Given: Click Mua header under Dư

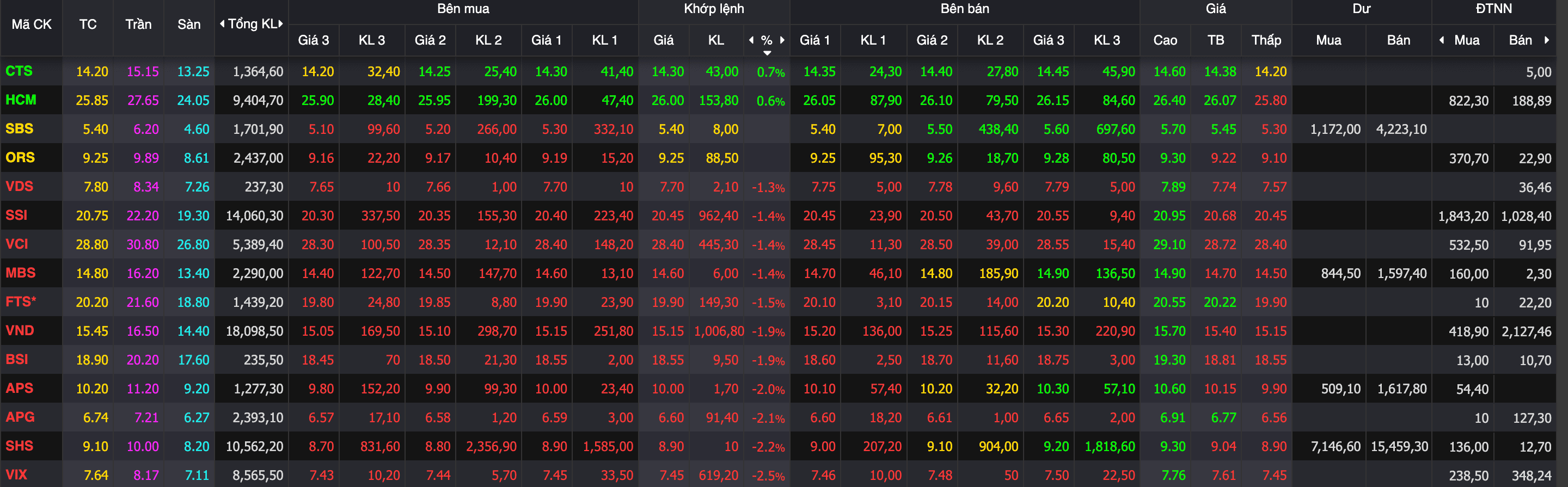Looking at the screenshot, I should (x=1328, y=40).
